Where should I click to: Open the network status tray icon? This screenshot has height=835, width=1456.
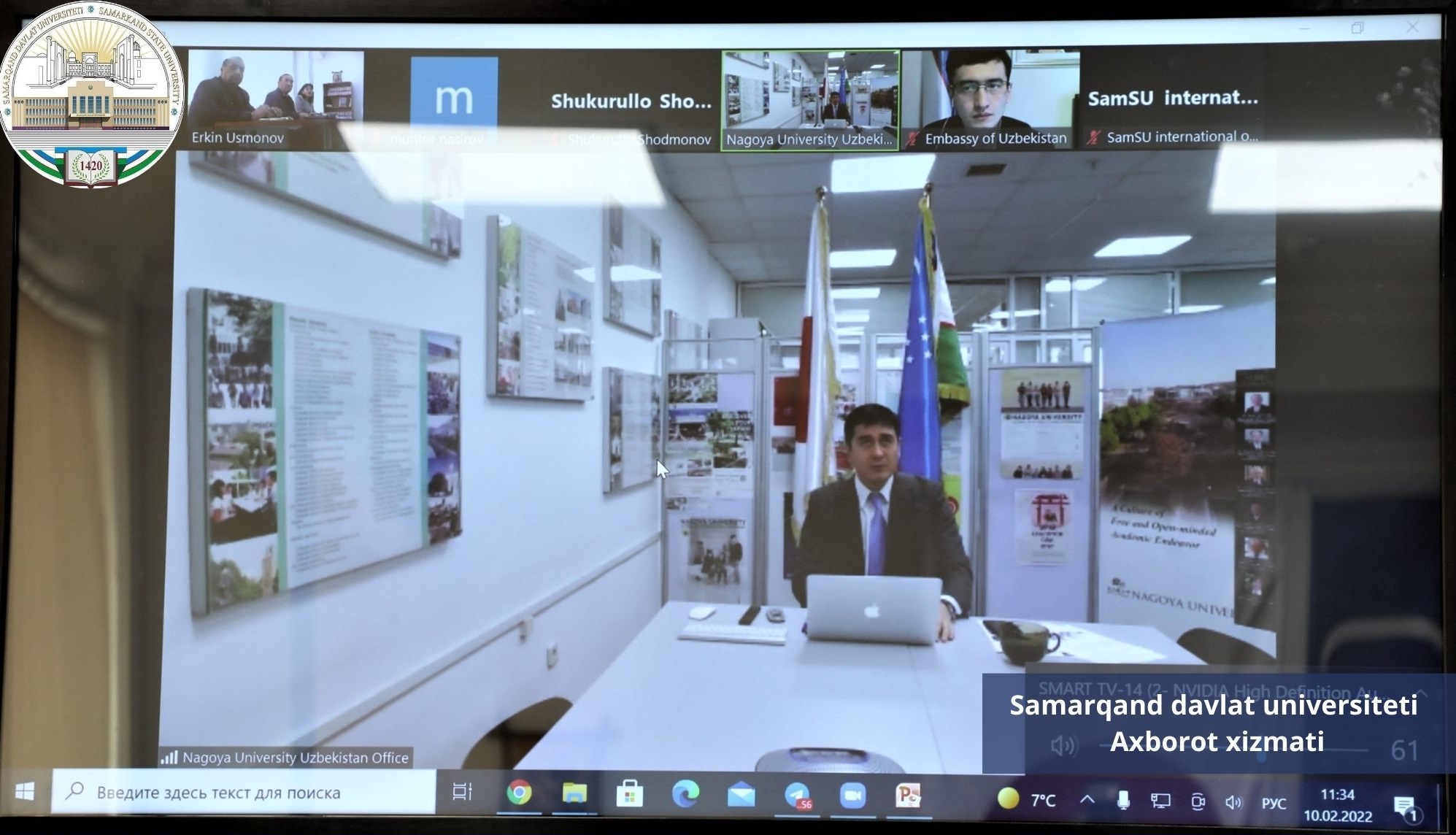click(1160, 801)
